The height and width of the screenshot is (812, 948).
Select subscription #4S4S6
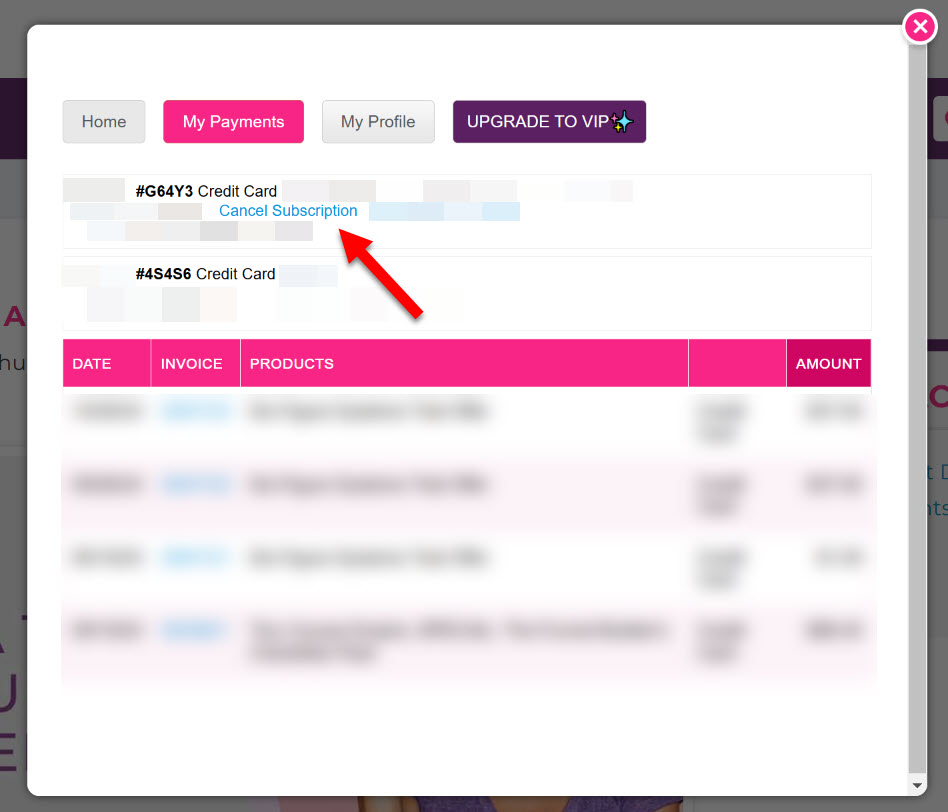point(163,274)
